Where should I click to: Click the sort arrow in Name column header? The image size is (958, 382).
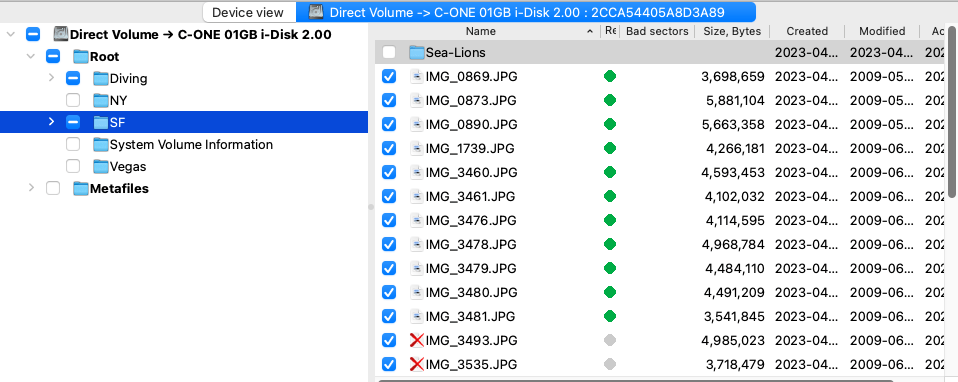point(590,31)
